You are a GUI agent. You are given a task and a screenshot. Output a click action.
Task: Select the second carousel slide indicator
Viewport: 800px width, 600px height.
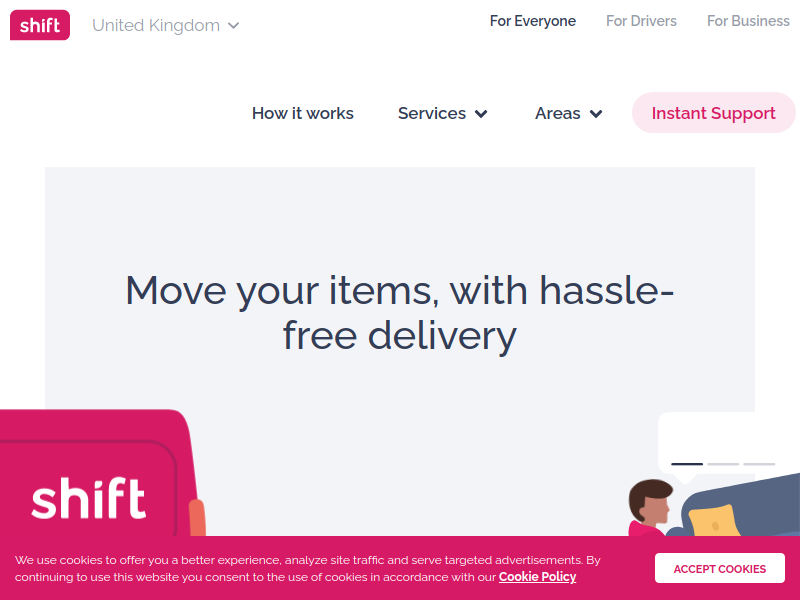(723, 464)
